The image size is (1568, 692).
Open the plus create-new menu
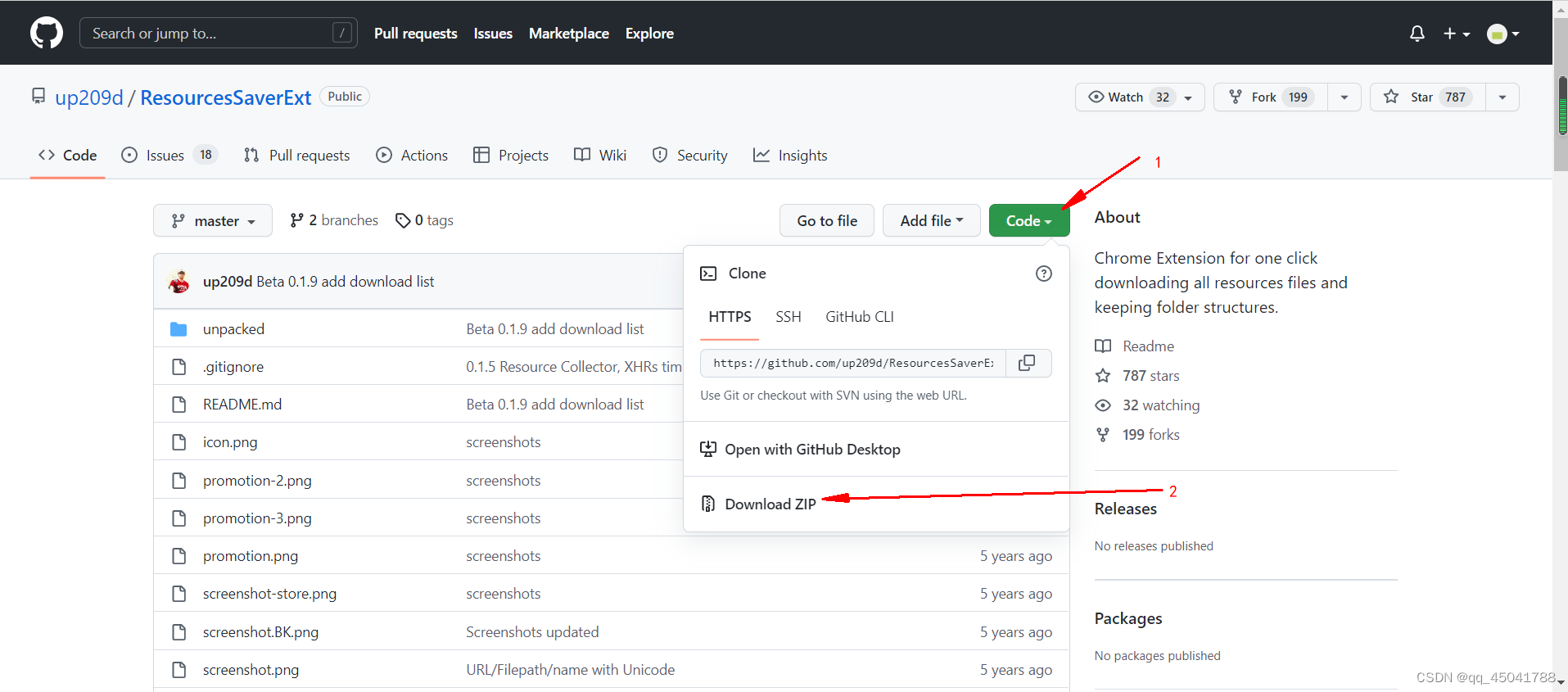tap(1457, 34)
